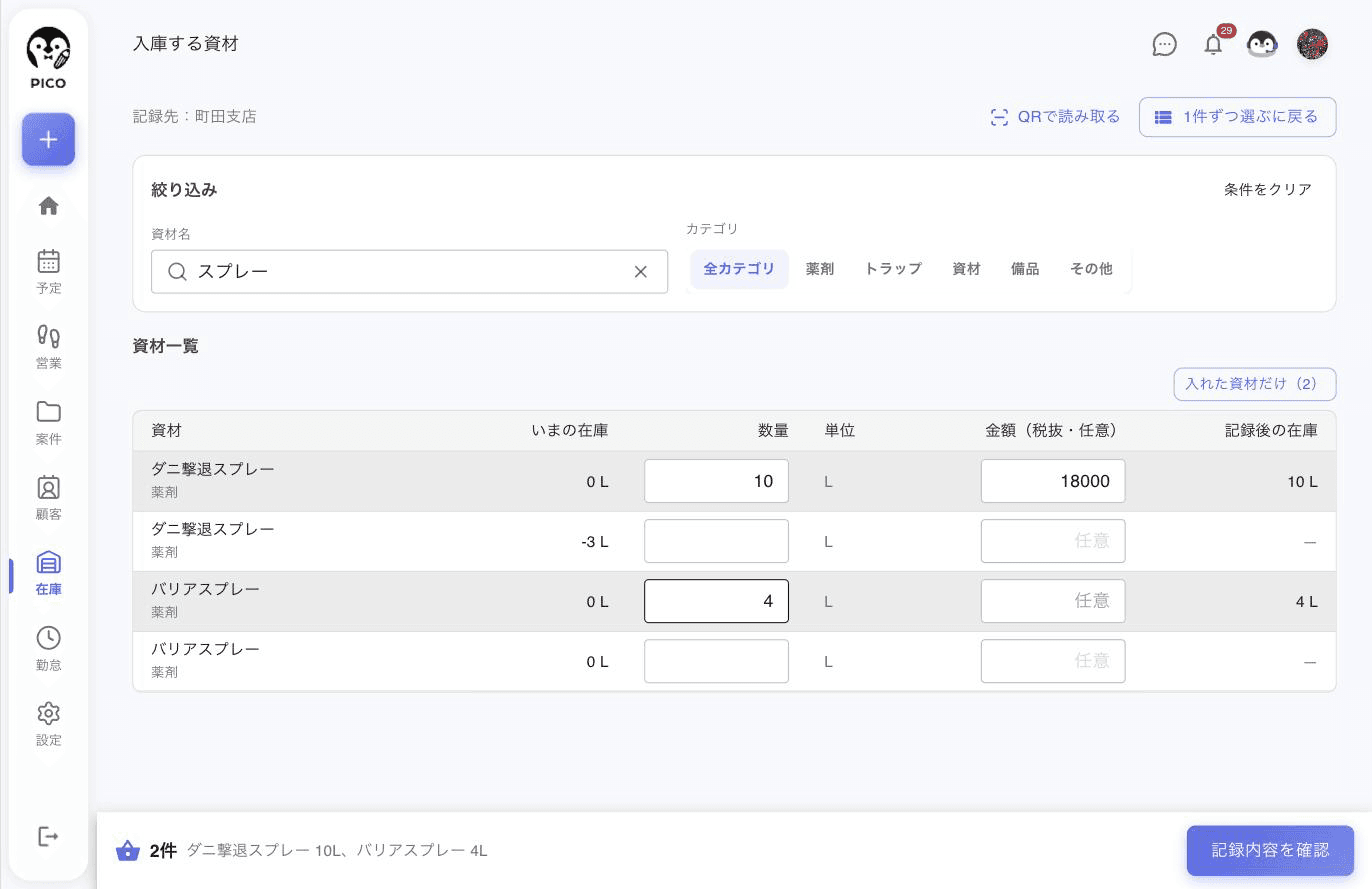Open the blue plus create button
The height and width of the screenshot is (889, 1372).
click(x=48, y=139)
